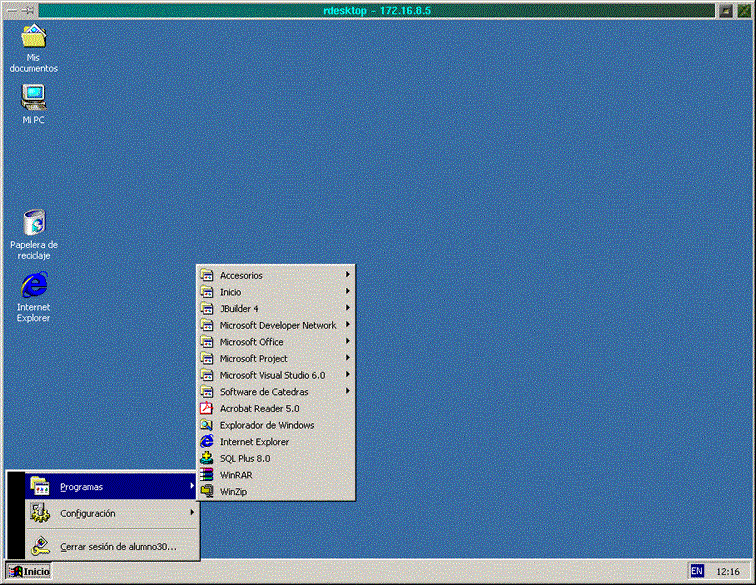Click the WinRAR books icon
This screenshot has height=585, width=756.
207,475
